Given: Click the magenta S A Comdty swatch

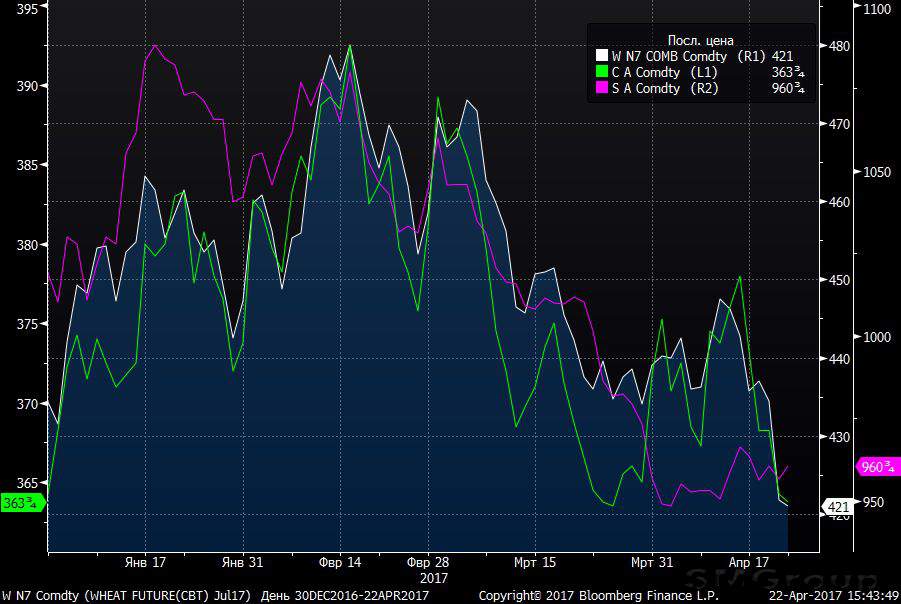Looking at the screenshot, I should click(x=601, y=88).
